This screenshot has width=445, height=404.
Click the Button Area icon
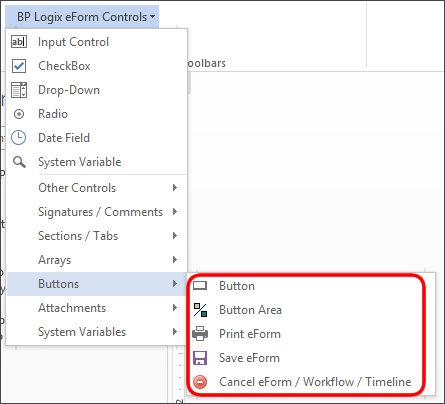(200, 310)
